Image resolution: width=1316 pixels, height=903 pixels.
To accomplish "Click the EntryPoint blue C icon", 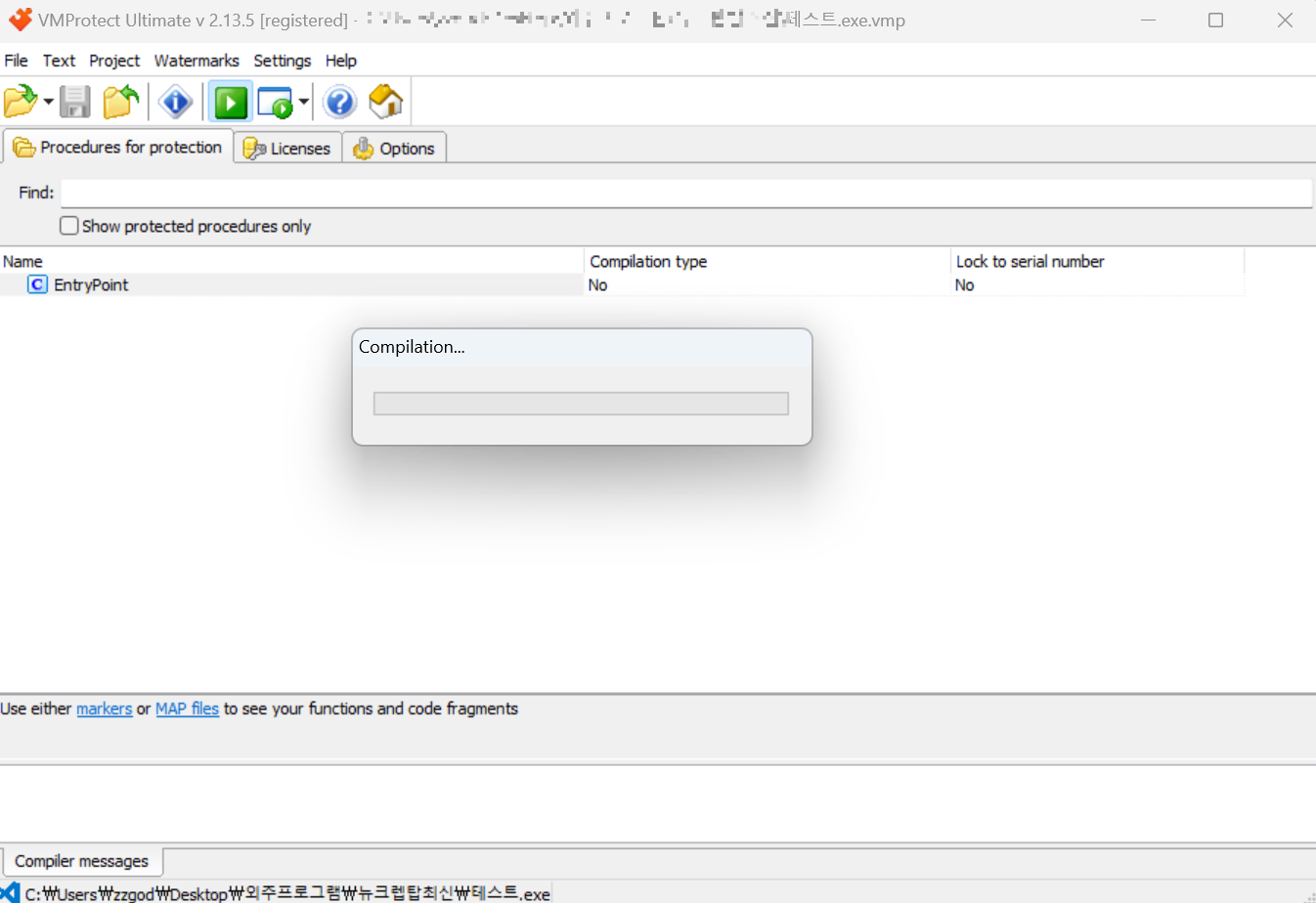I will pyautogui.click(x=37, y=284).
